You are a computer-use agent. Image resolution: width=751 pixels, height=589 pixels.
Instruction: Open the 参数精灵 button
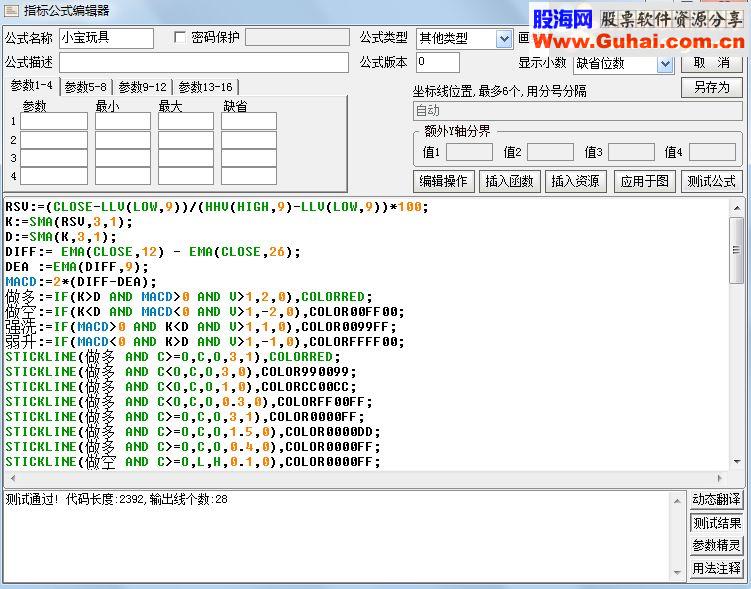tap(716, 545)
